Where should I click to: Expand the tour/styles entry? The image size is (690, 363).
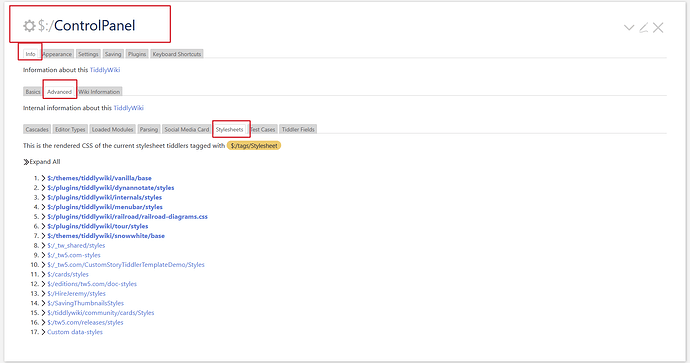44,226
